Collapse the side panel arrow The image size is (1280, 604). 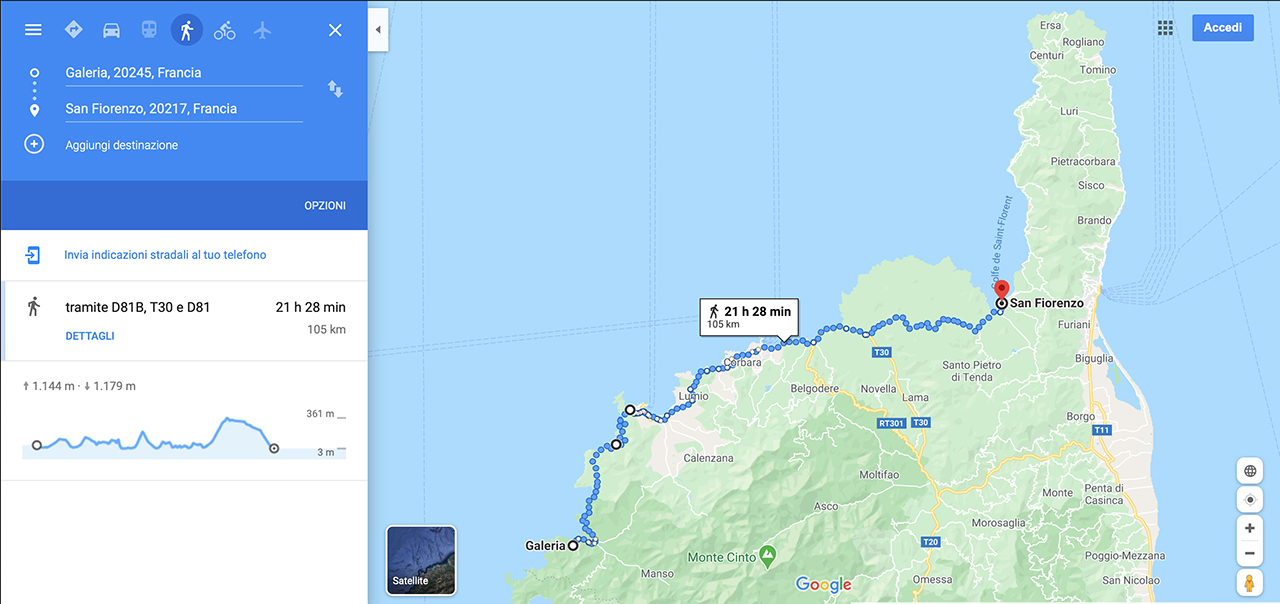click(378, 30)
